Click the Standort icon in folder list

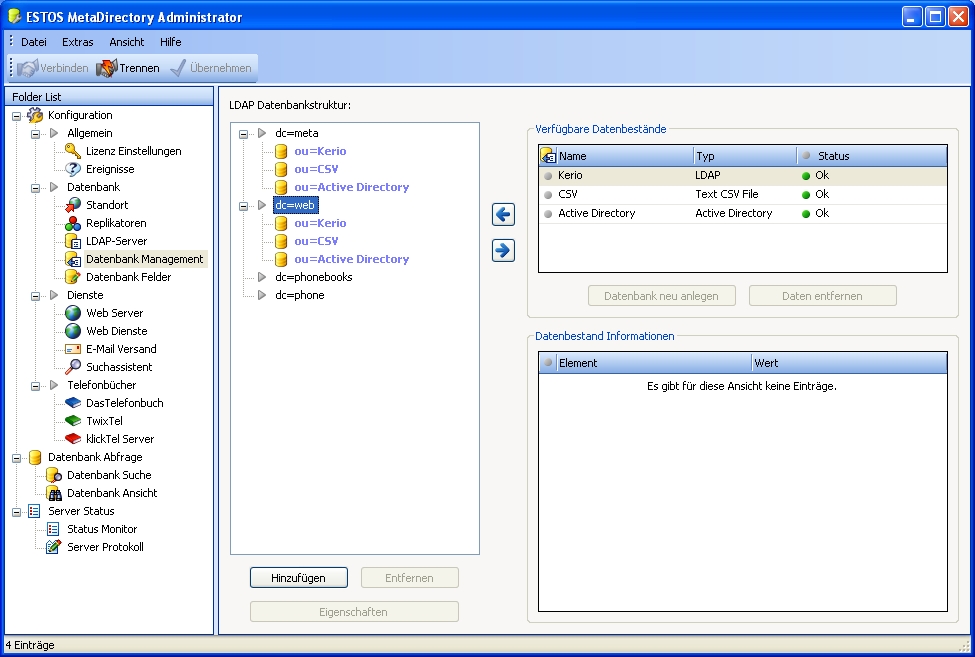pyautogui.click(x=73, y=205)
